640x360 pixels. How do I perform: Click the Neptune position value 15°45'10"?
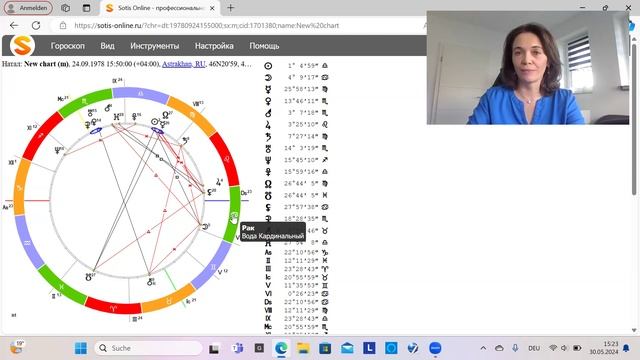tap(301, 160)
